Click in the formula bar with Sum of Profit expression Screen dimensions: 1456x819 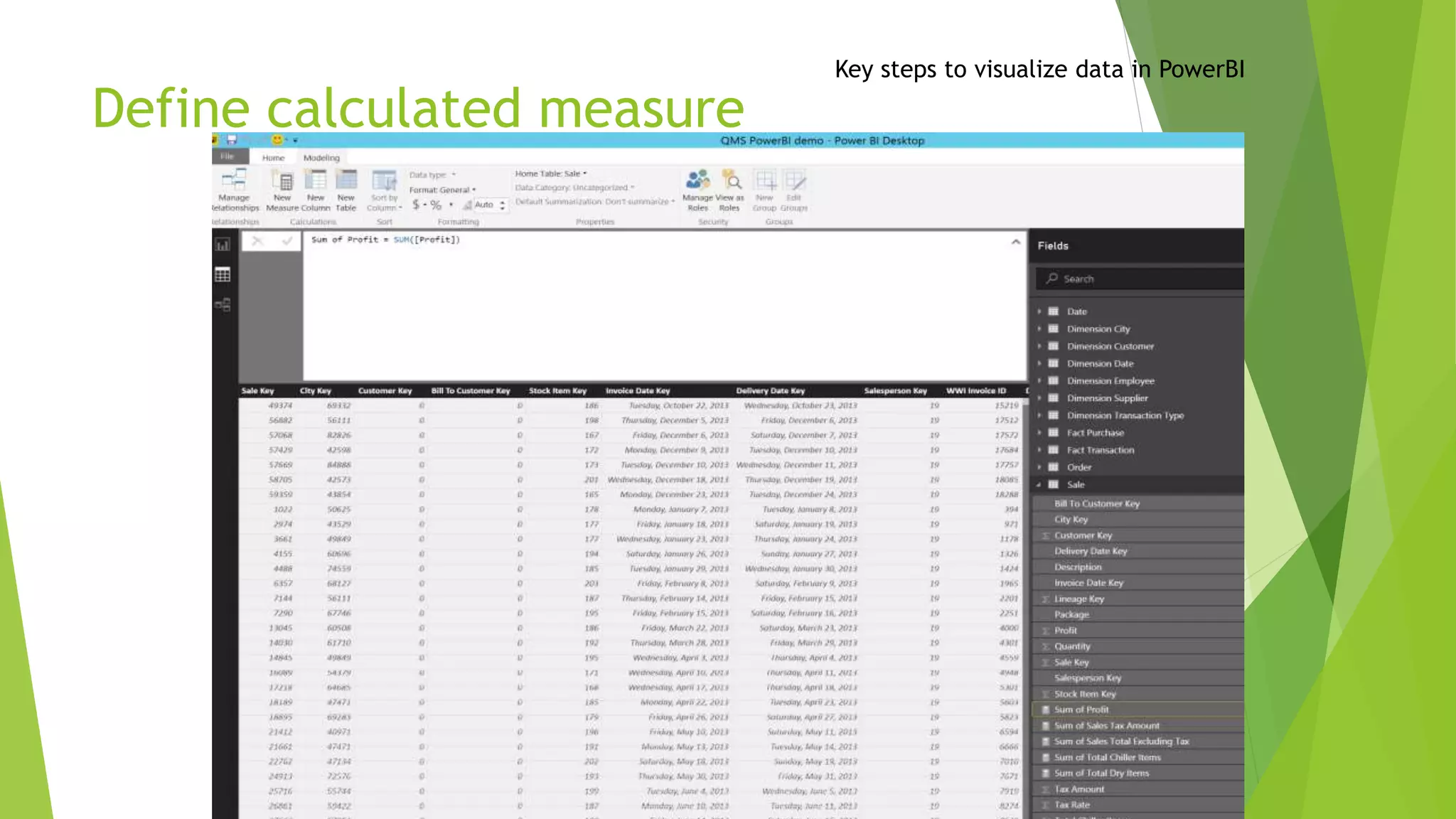point(665,306)
